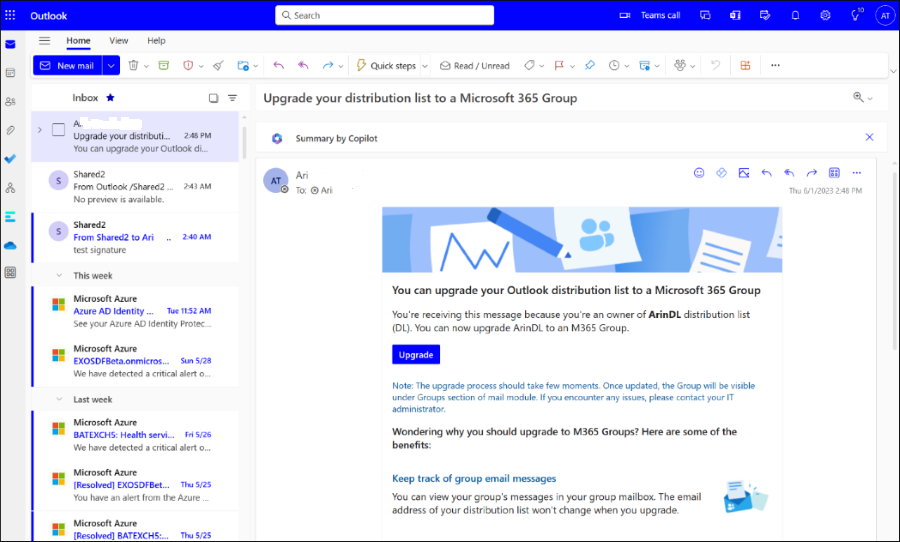Open the Flag options dropdown arrow

(x=572, y=66)
